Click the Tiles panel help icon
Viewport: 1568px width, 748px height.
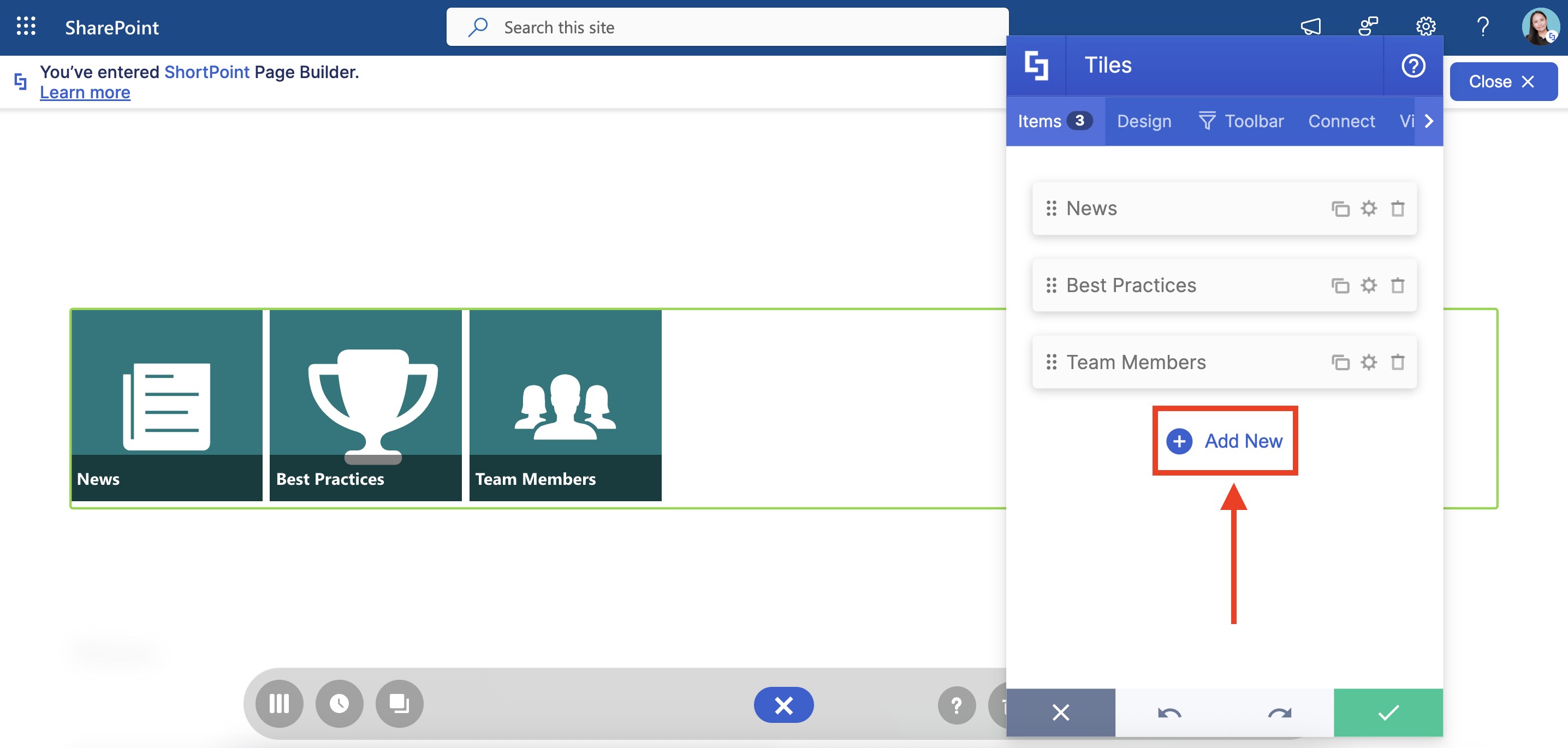(x=1413, y=66)
